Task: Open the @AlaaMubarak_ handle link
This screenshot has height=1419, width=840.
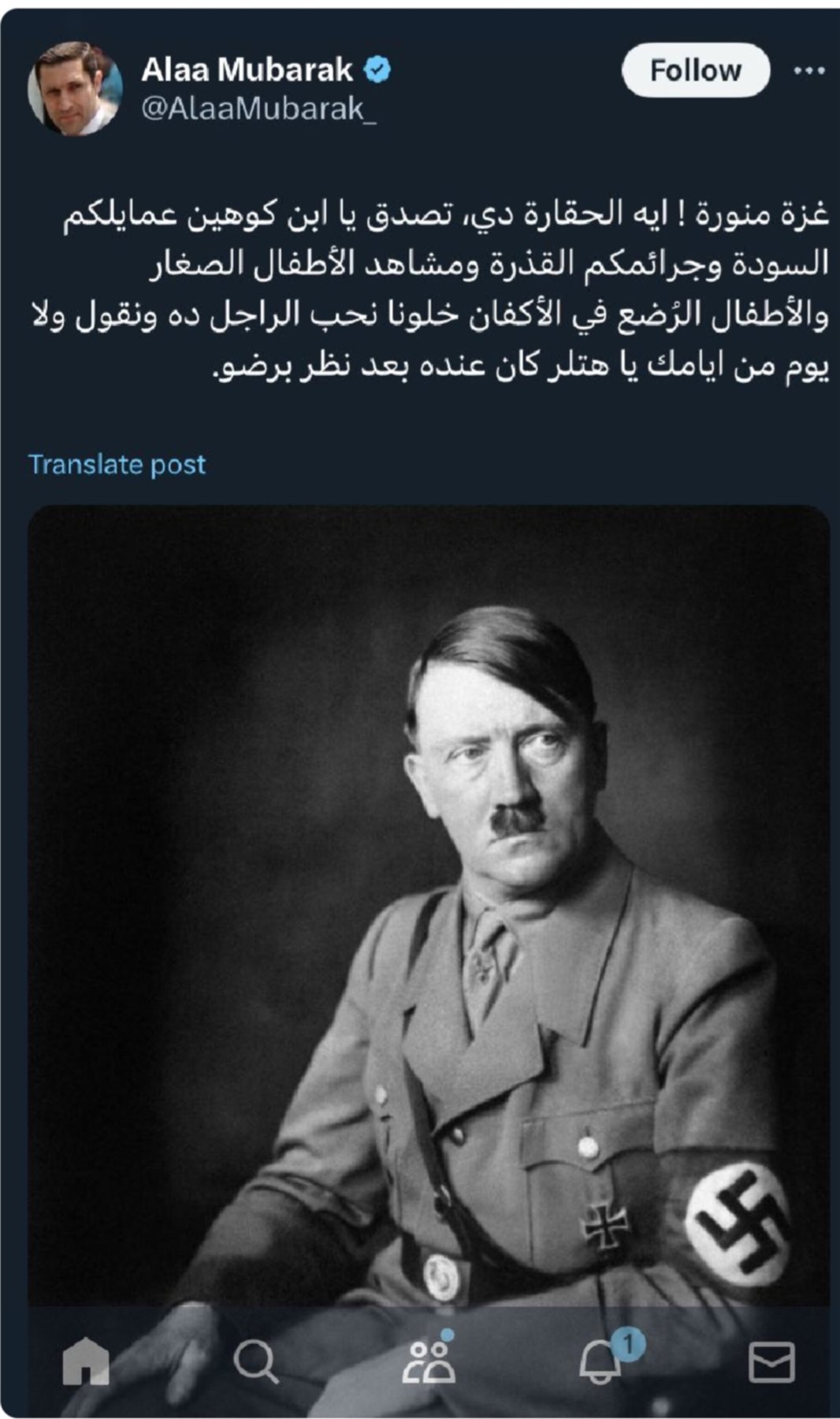Action: click(x=259, y=108)
